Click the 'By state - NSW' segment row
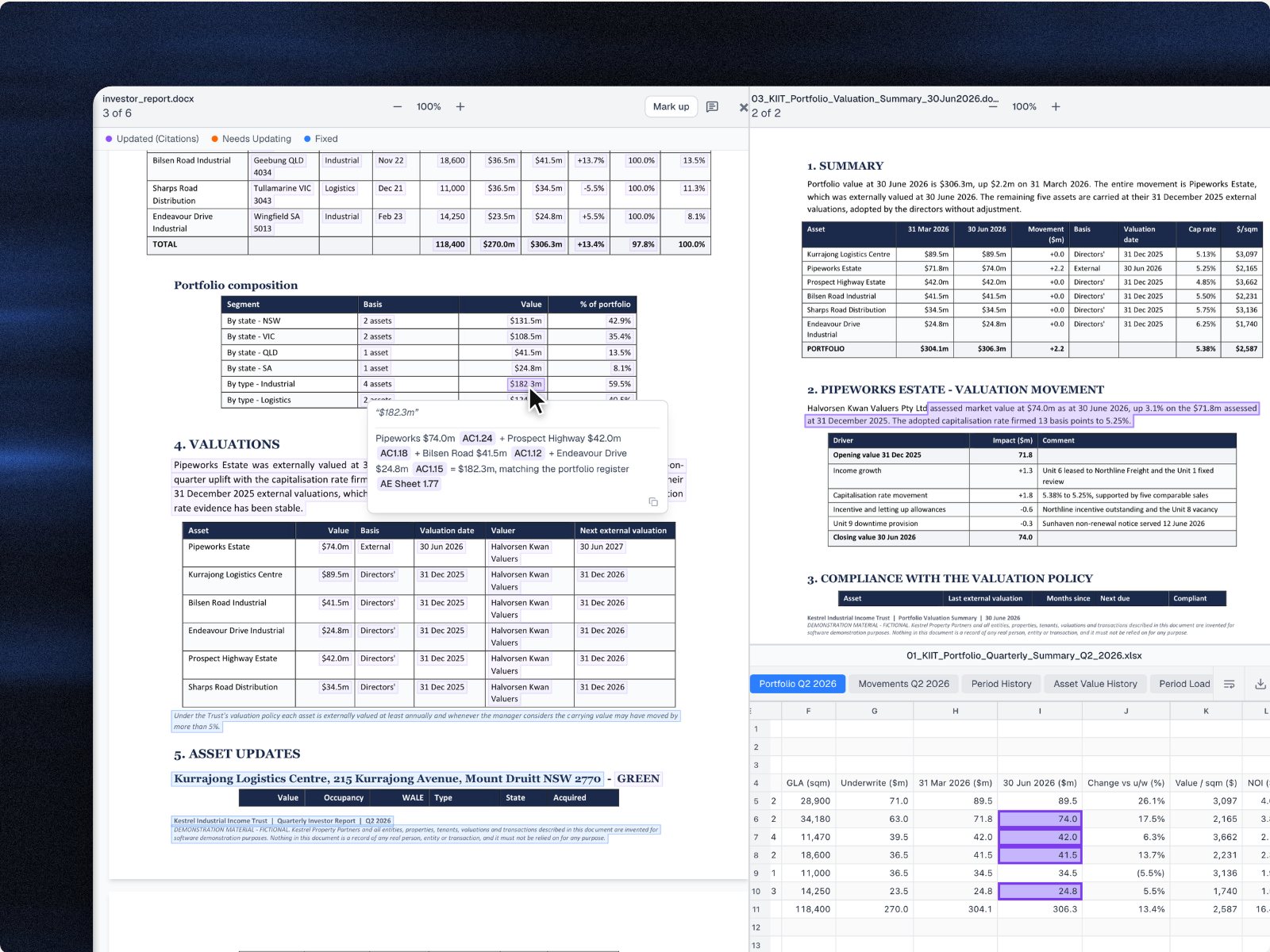Screen dimensions: 1270x952 coord(429,321)
